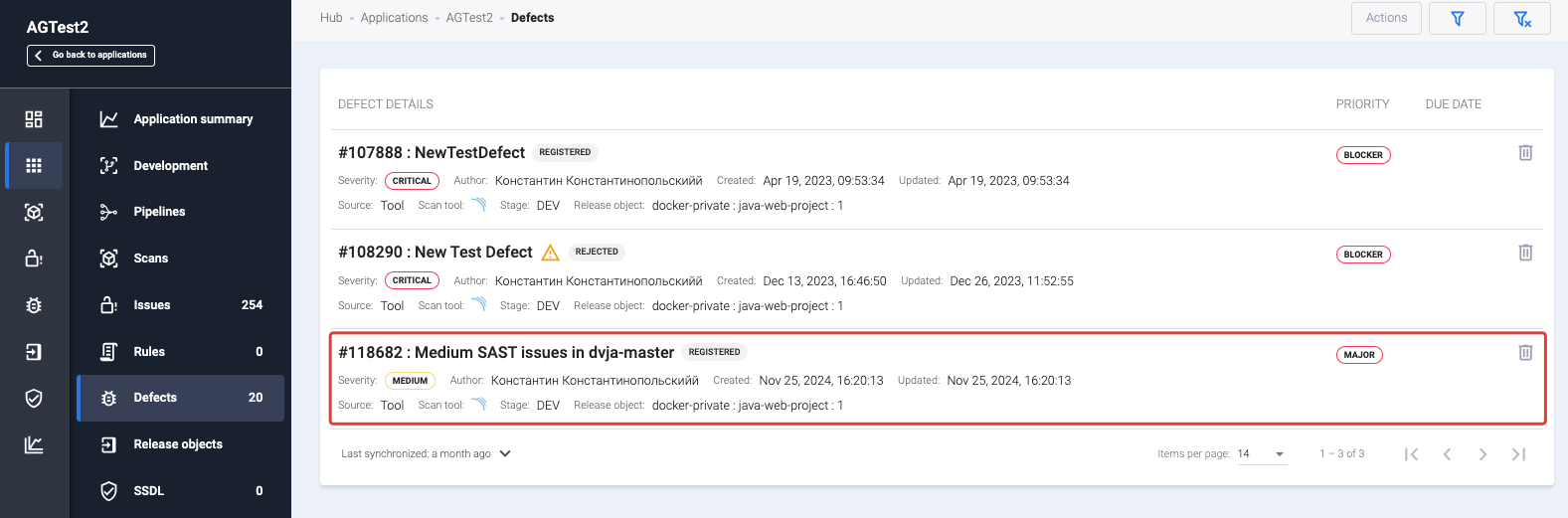Expand the Last synchronized chevron
1568x518 pixels.
(x=505, y=453)
